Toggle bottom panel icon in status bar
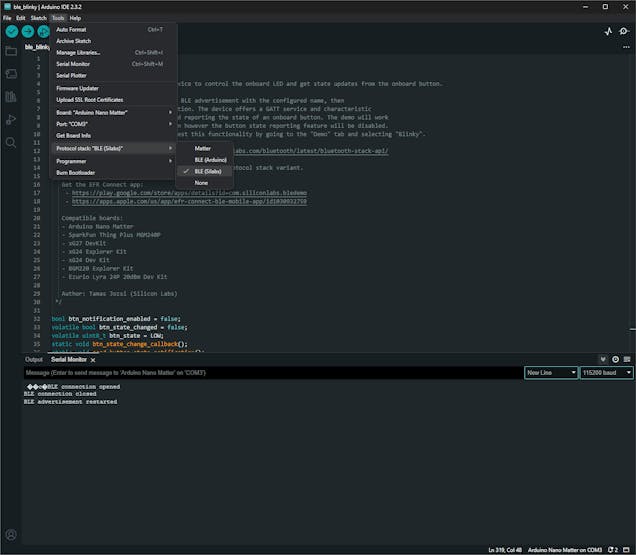Screen dimensions: 636x555 (626, 550)
